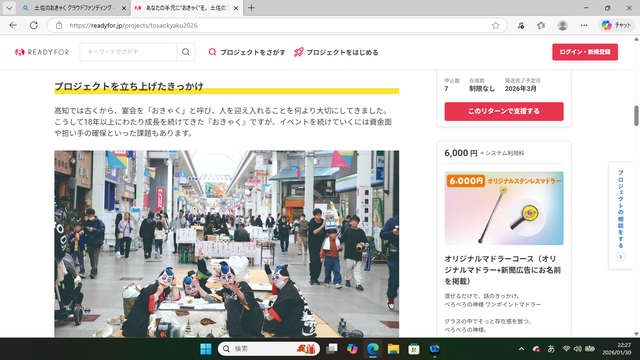Click the ログイン・新規登録 button
Image resolution: width=640 pixels, height=360 pixels.
tap(585, 52)
